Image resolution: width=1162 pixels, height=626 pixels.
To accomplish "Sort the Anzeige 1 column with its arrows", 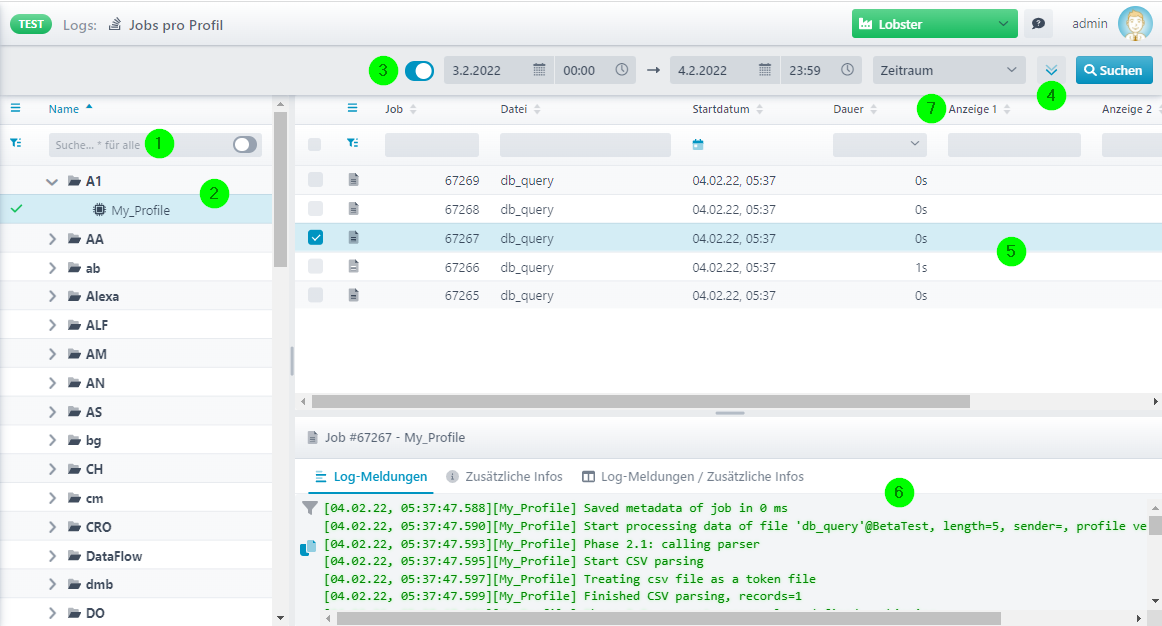I will tap(1007, 110).
